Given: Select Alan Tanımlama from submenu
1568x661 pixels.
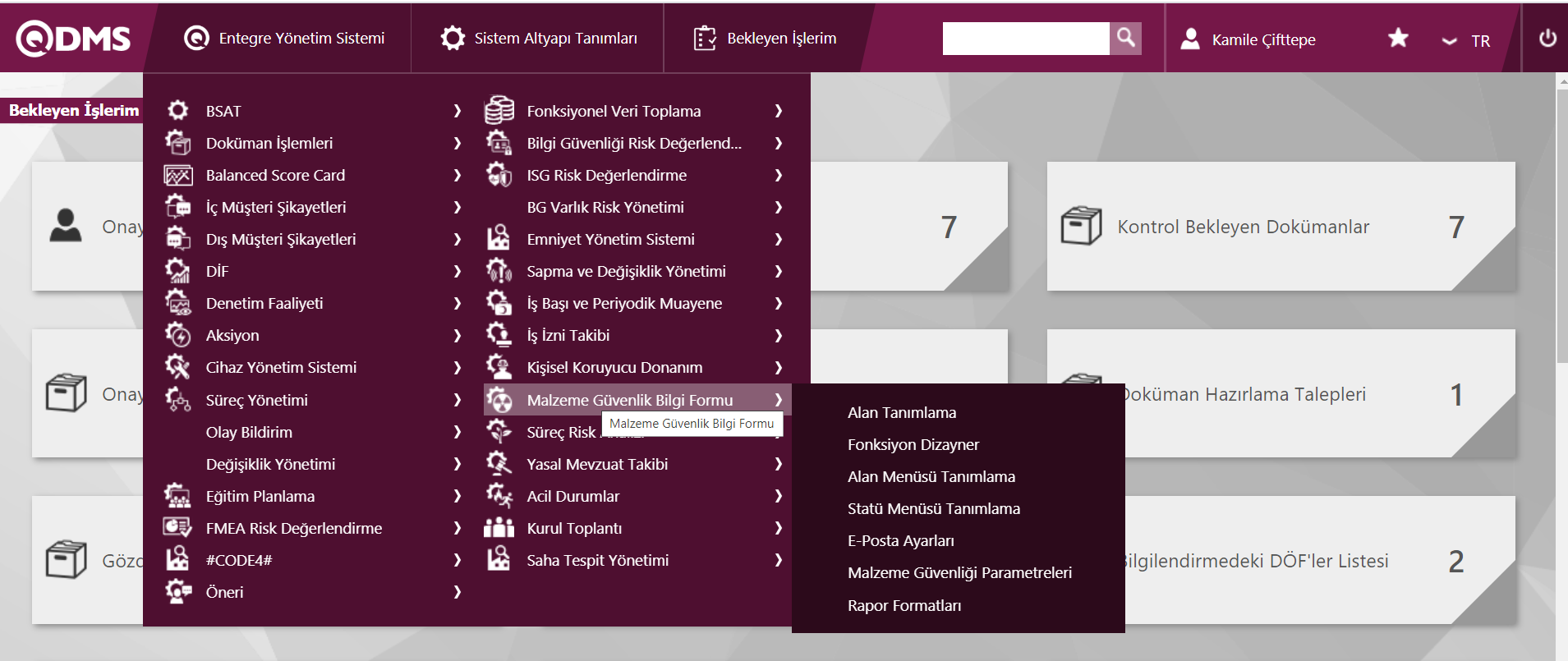Looking at the screenshot, I should point(902,412).
